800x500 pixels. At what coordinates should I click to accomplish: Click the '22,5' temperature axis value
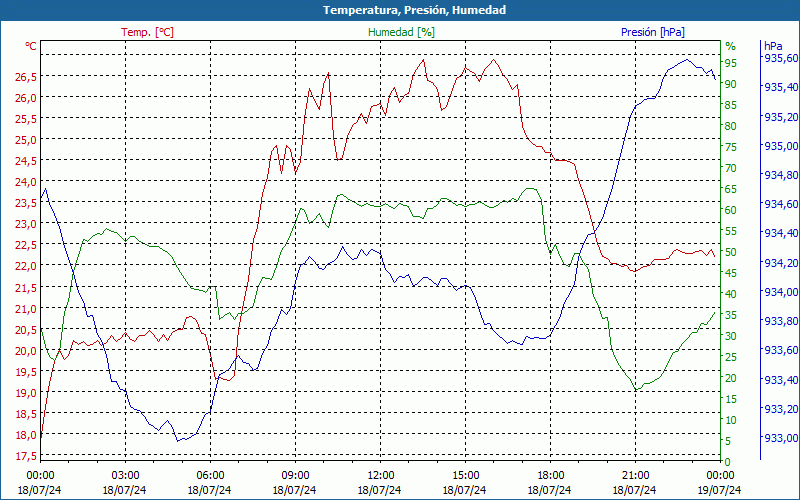[x=26, y=245]
